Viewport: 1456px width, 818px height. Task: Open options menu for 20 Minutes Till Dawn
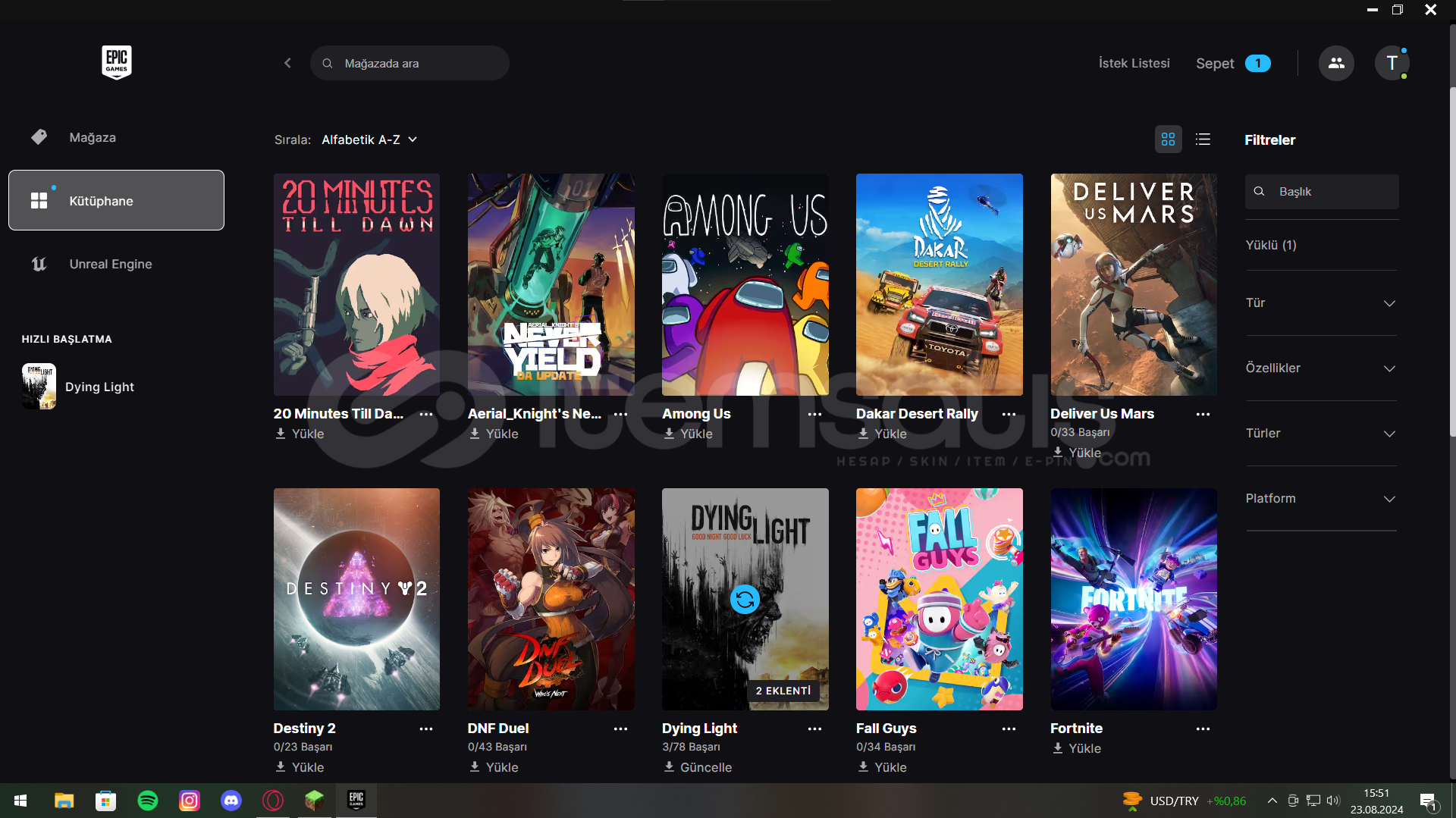tap(426, 414)
